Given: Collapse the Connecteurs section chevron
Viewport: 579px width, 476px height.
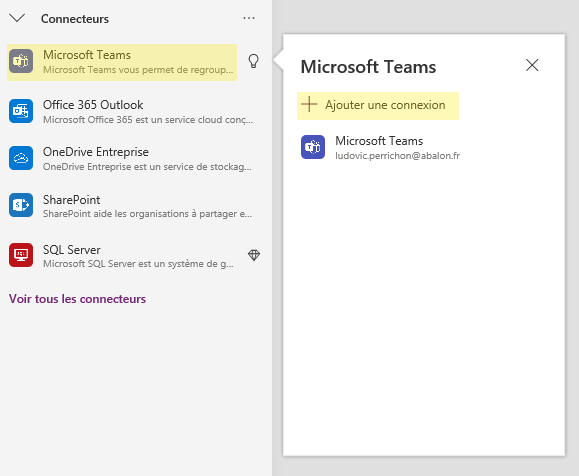Looking at the screenshot, I should click(x=17, y=18).
